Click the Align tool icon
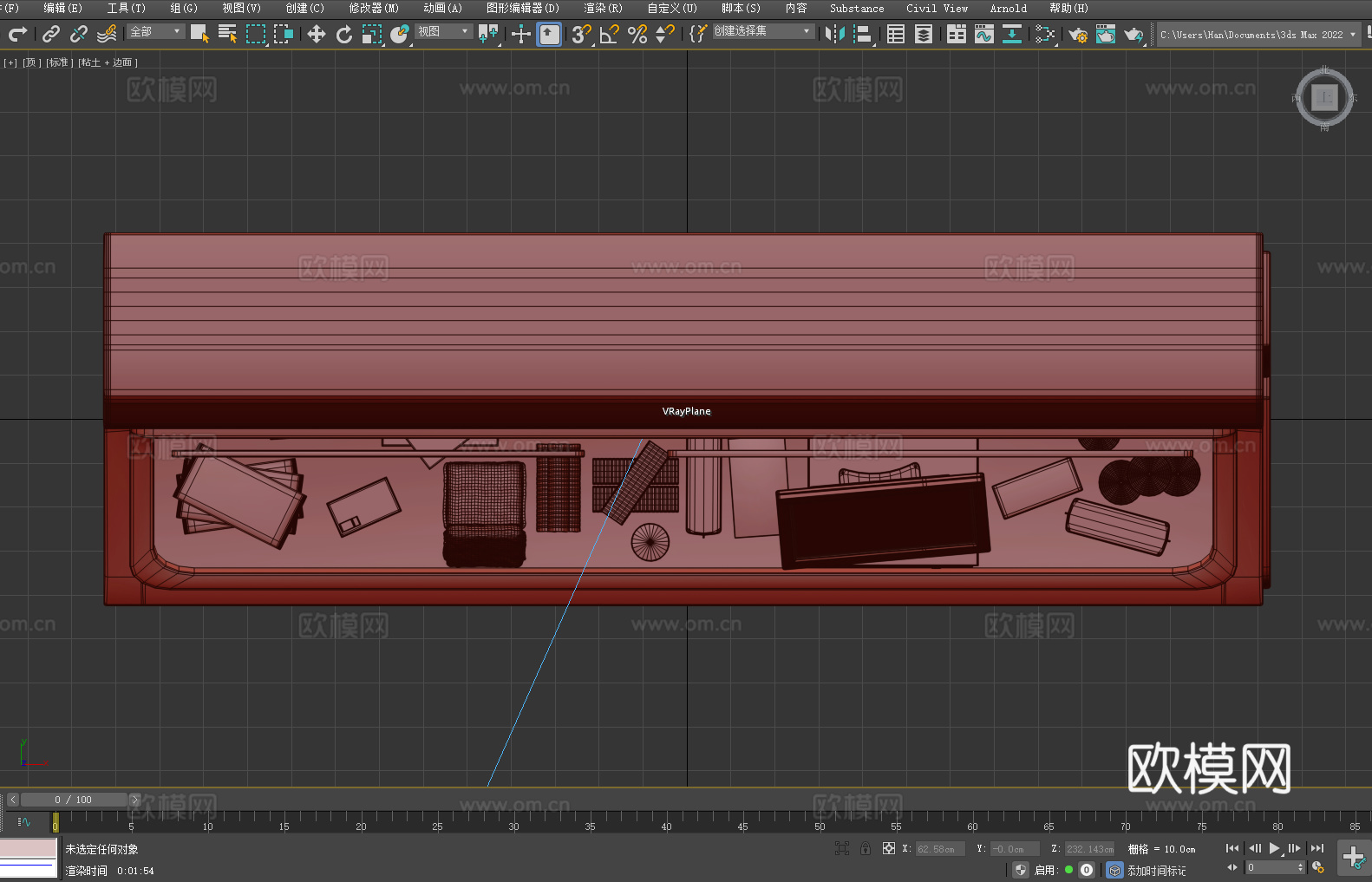This screenshot has width=1372, height=882. pos(863,34)
